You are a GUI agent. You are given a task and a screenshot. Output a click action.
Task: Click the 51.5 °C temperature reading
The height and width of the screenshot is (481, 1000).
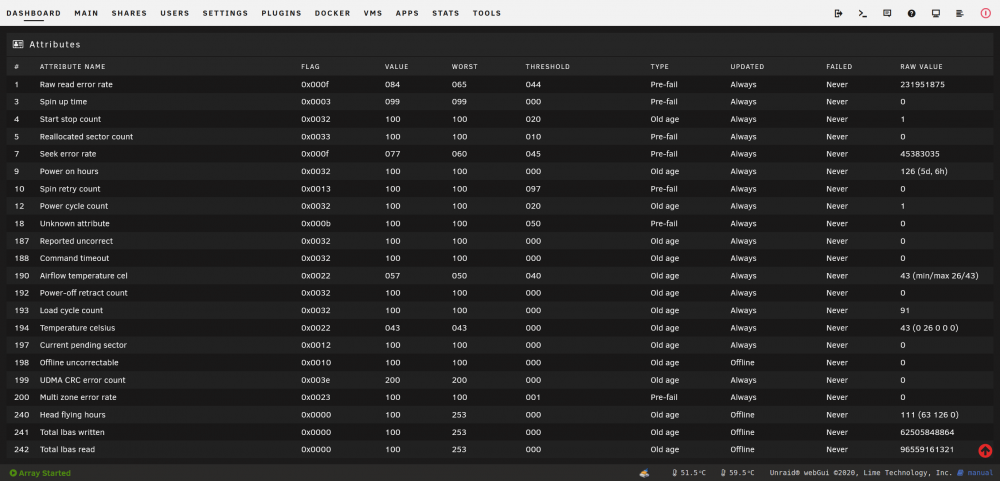[x=693, y=473]
